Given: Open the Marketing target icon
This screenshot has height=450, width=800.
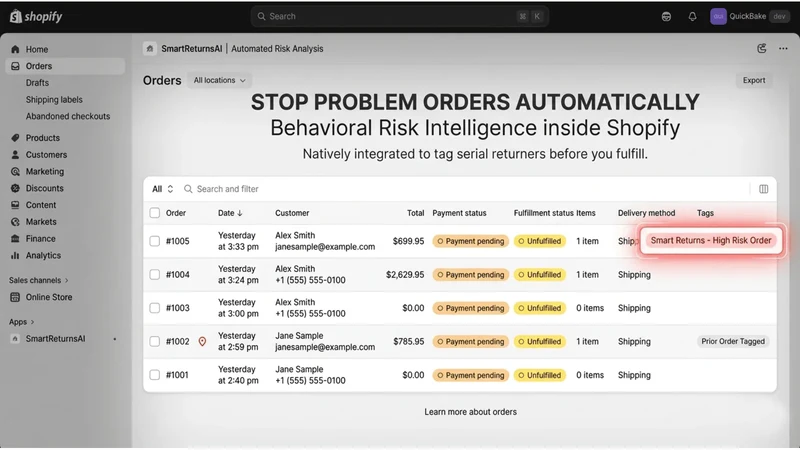Looking at the screenshot, I should pos(15,171).
